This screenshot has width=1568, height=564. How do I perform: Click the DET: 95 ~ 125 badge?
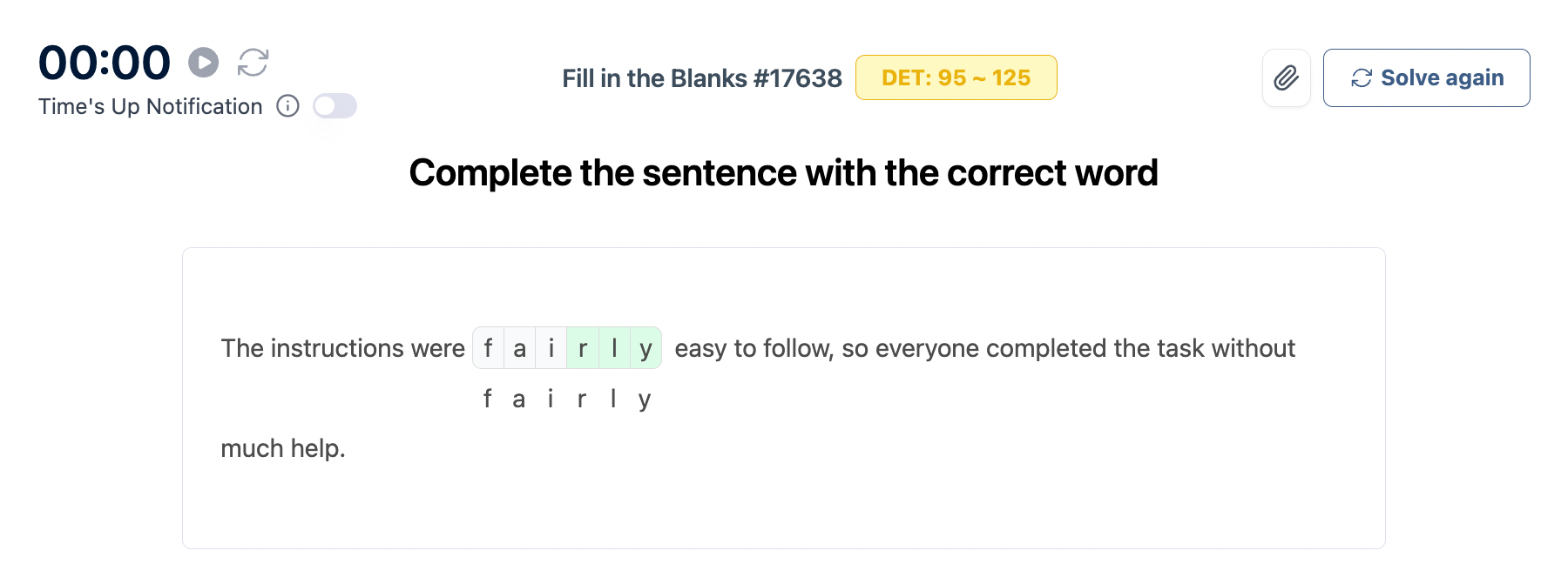pos(956,78)
